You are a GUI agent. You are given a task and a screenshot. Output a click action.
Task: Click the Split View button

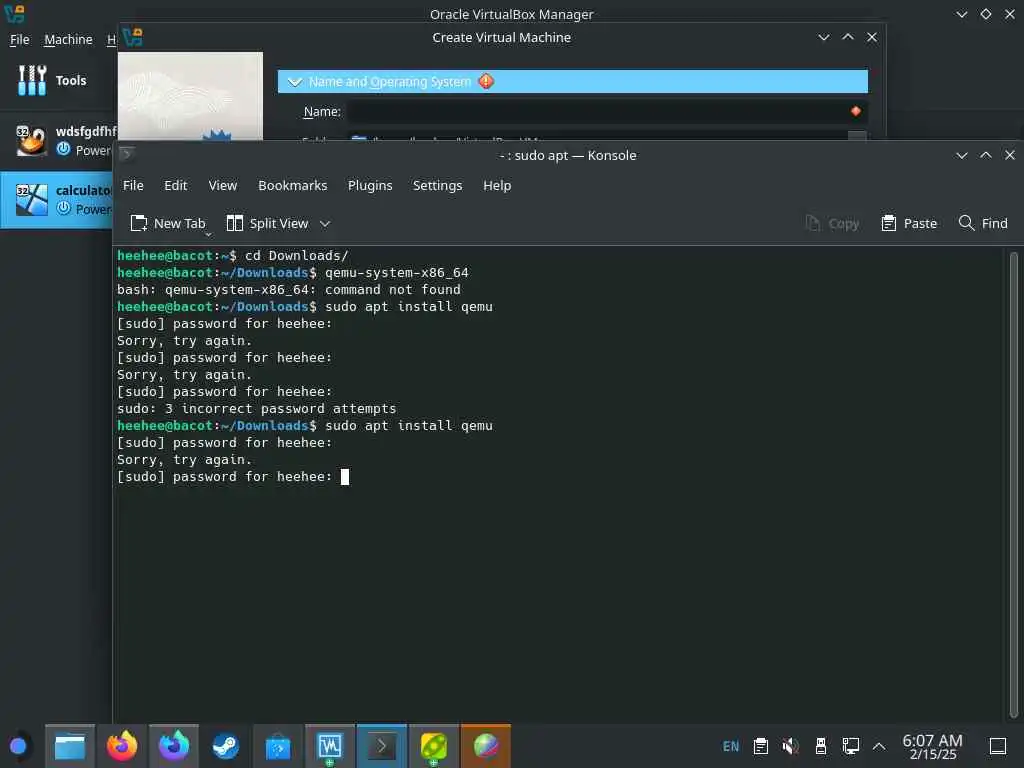(268, 223)
